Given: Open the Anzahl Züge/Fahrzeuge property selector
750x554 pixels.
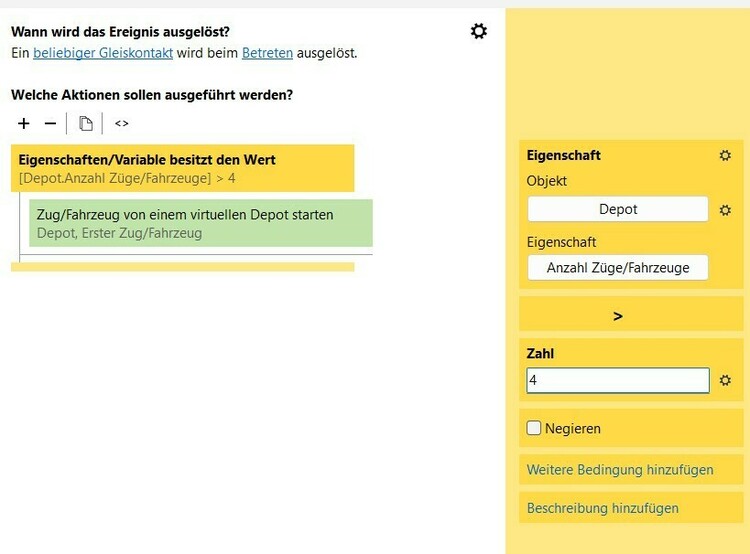Looking at the screenshot, I should (x=618, y=268).
